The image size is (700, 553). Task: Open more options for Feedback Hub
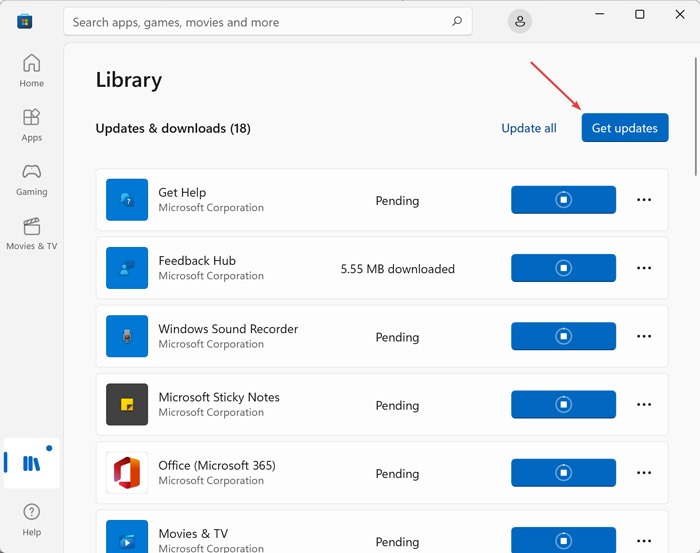[644, 268]
